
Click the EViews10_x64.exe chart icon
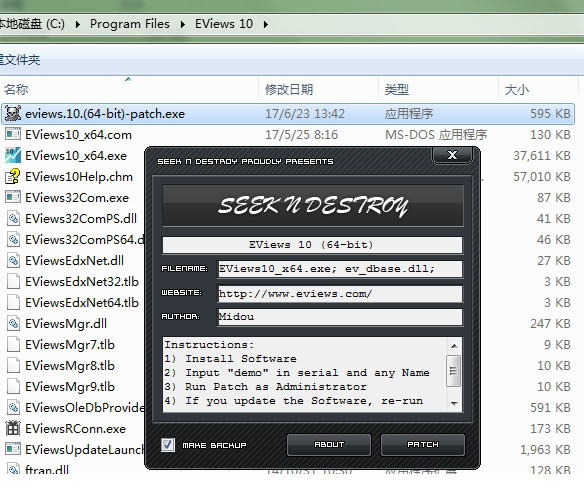(13, 155)
